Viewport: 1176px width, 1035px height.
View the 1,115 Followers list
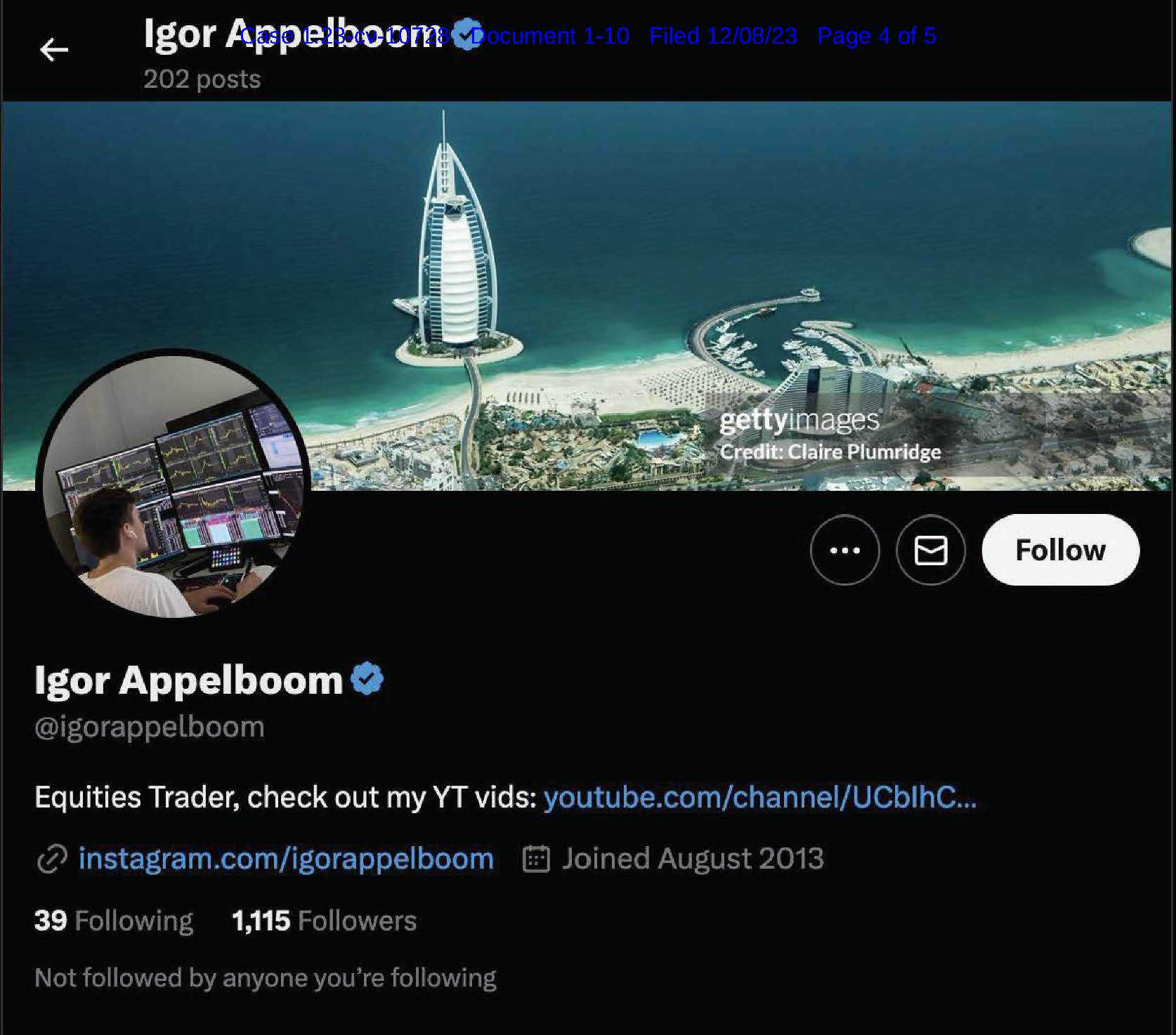click(324, 921)
